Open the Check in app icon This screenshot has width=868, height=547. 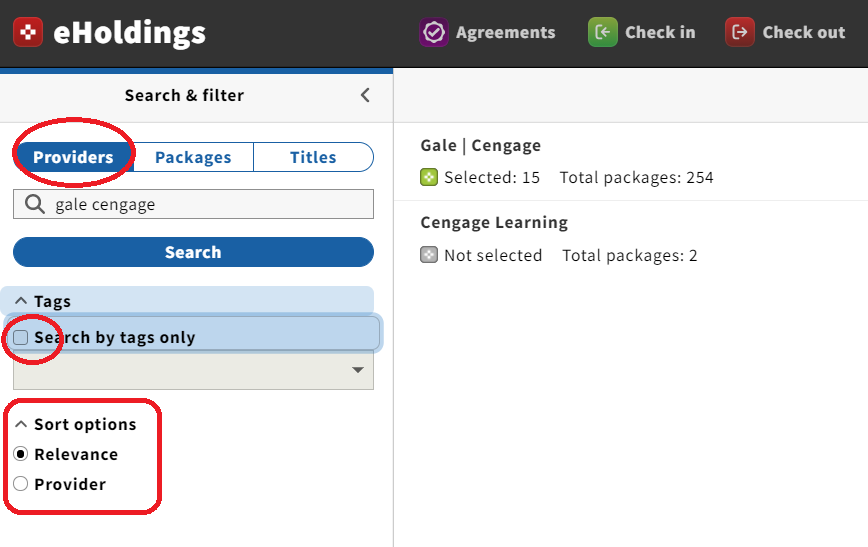pos(602,32)
